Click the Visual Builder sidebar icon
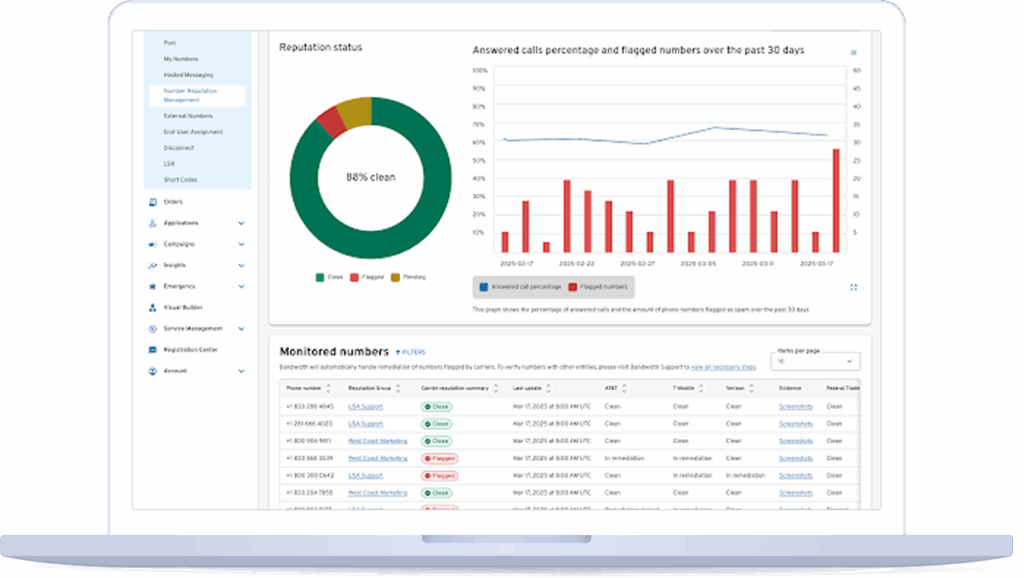1024x578 pixels. [x=153, y=308]
